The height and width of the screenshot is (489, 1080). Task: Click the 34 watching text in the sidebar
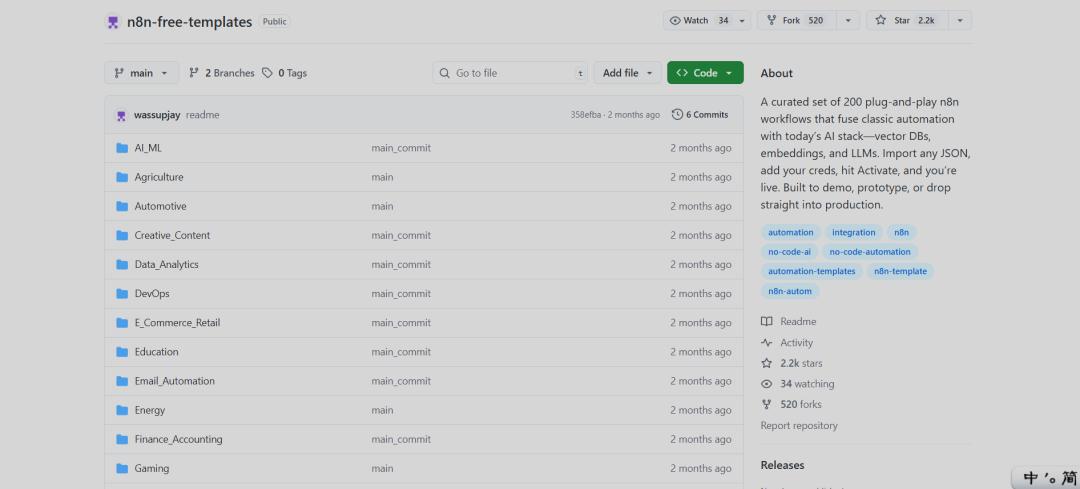(807, 384)
